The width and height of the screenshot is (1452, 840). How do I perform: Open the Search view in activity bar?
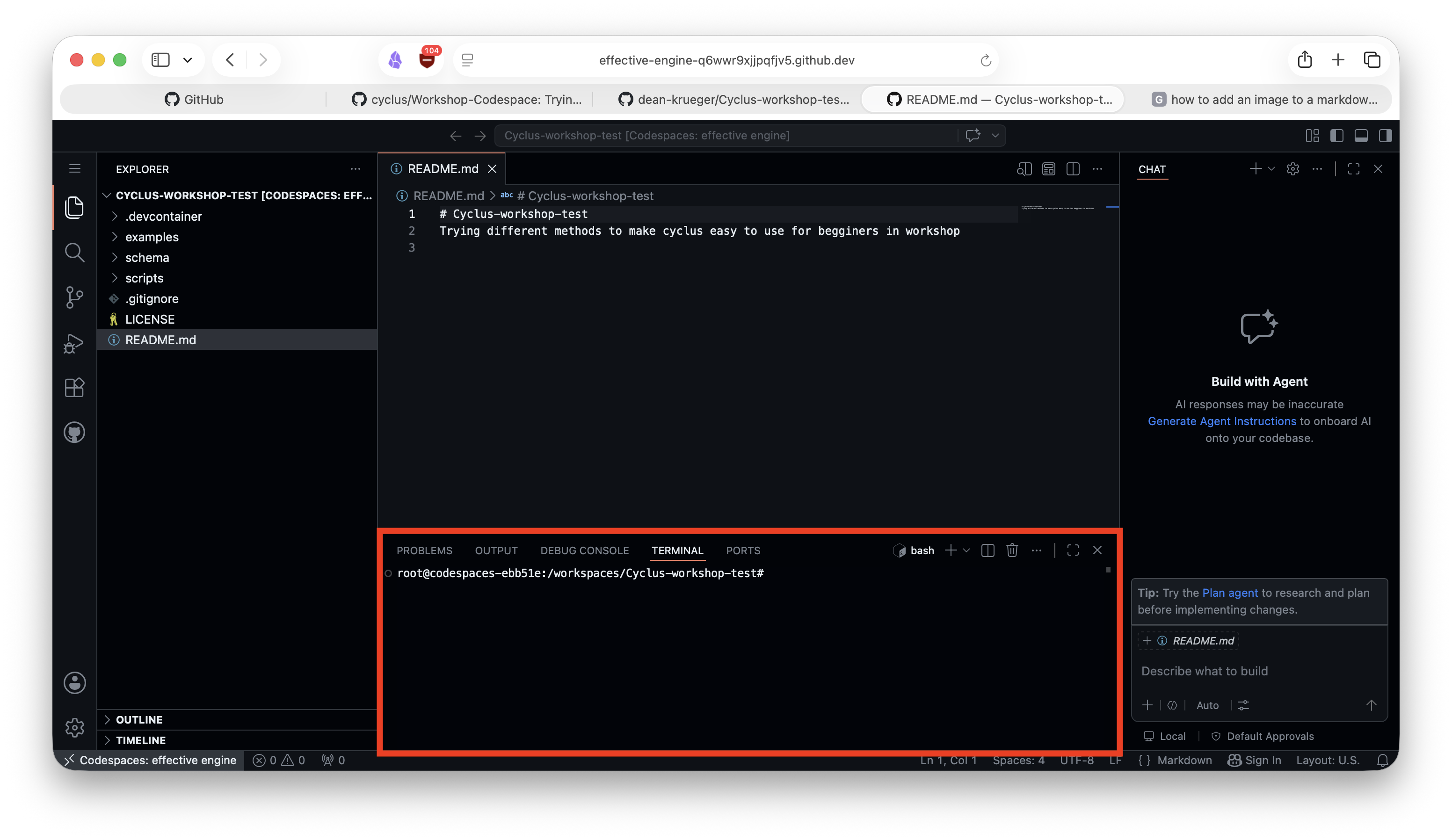pyautogui.click(x=74, y=253)
